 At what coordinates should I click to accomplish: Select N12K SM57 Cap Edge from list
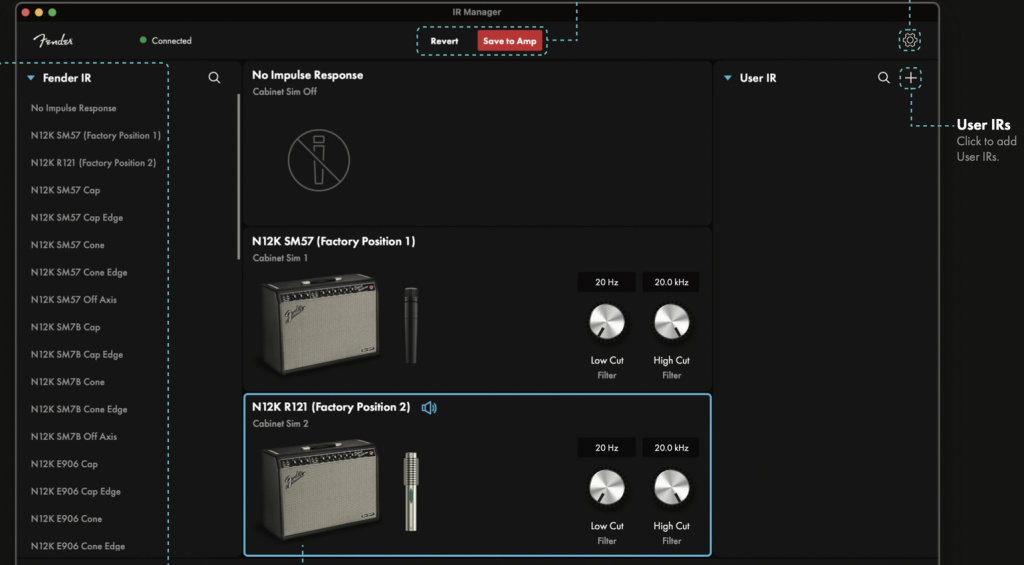click(x=77, y=218)
